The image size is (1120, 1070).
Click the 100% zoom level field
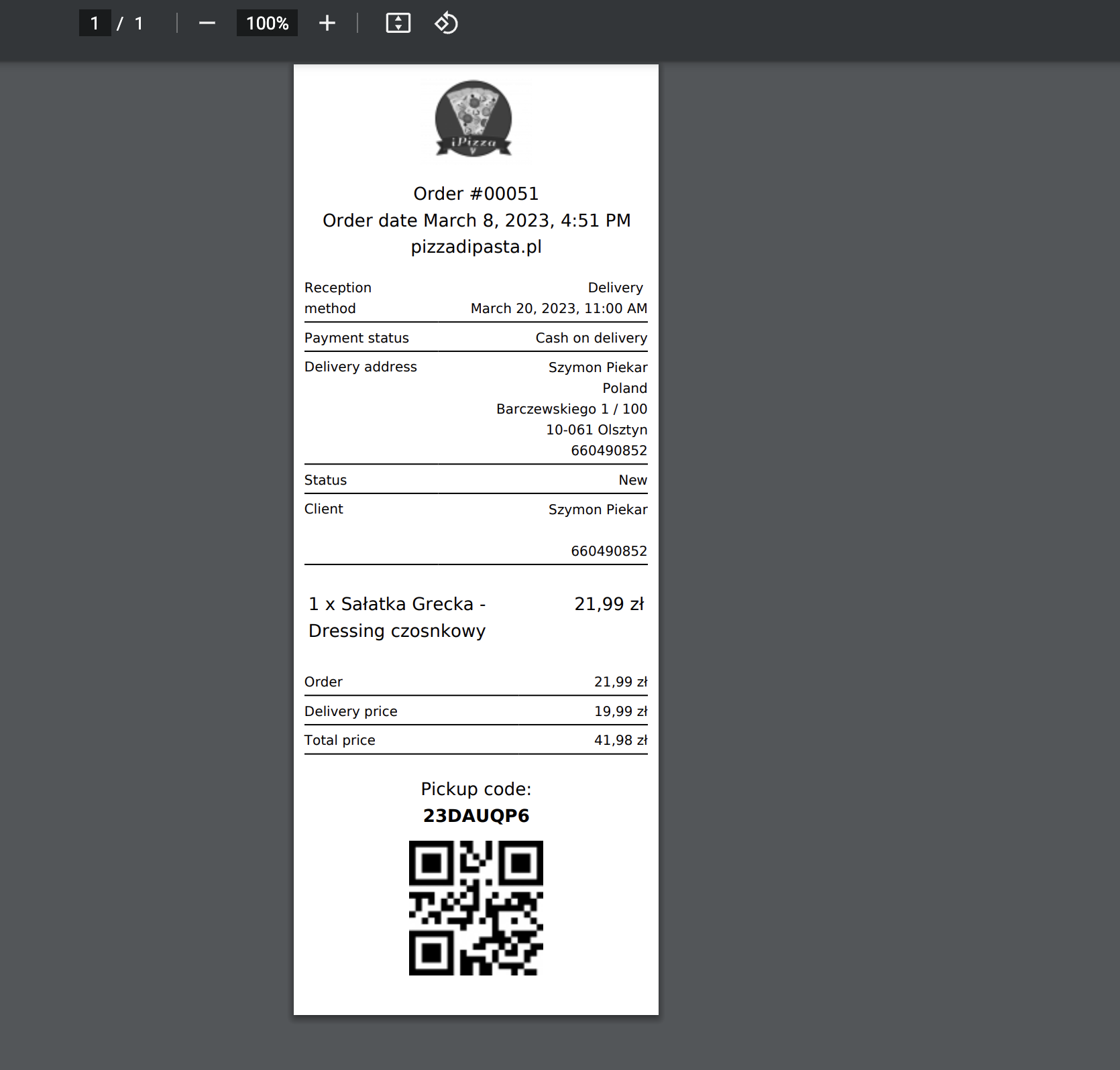[267, 23]
